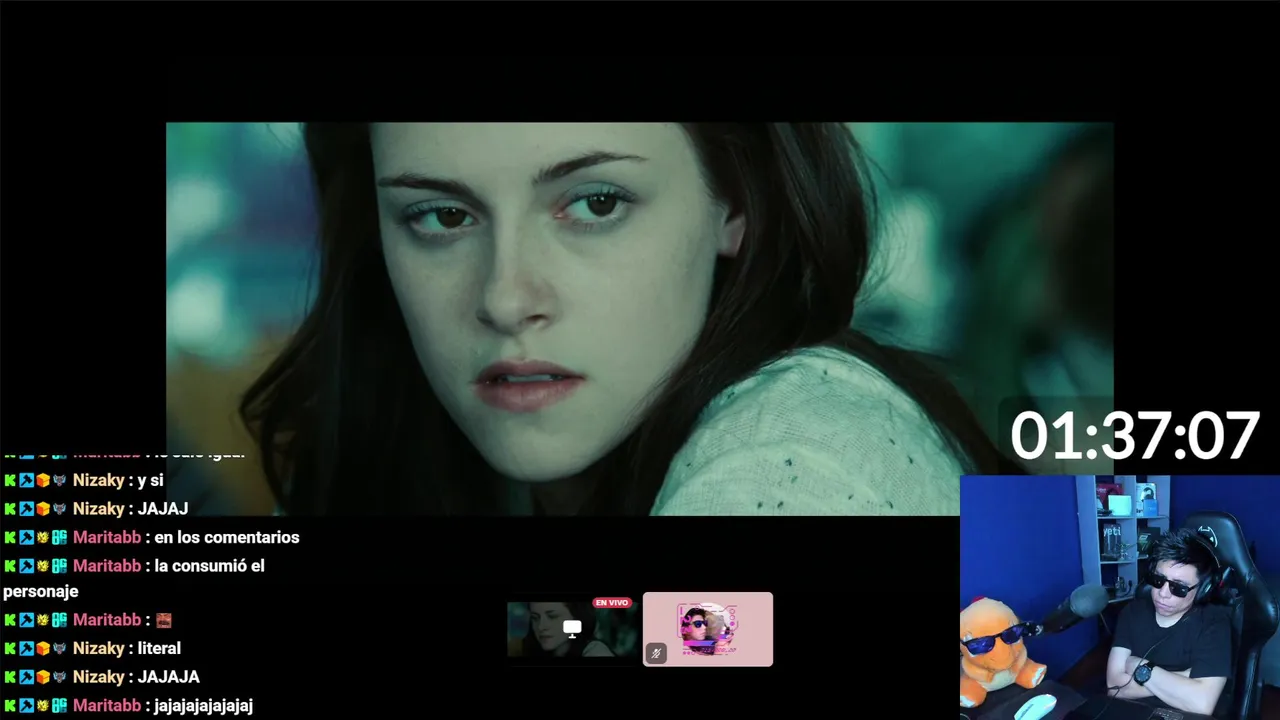Click the orange box badge beside 'Nizaky : y si'
Screen dimensions: 1280x720
coord(43,480)
